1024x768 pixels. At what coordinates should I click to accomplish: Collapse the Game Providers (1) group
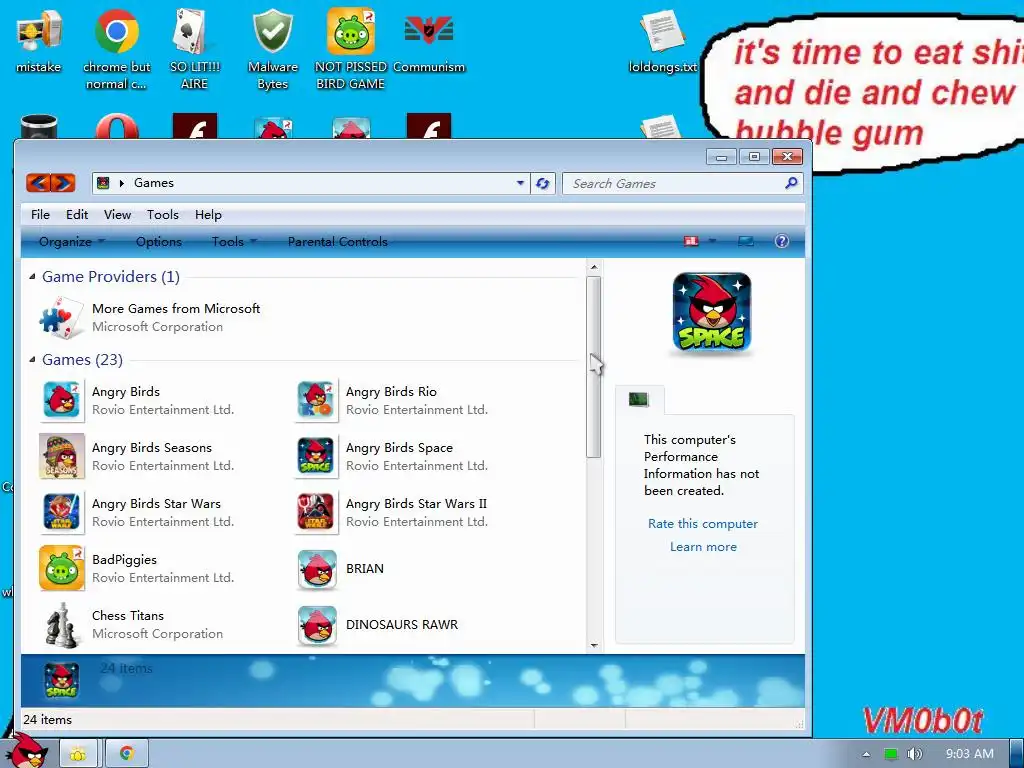(32, 277)
